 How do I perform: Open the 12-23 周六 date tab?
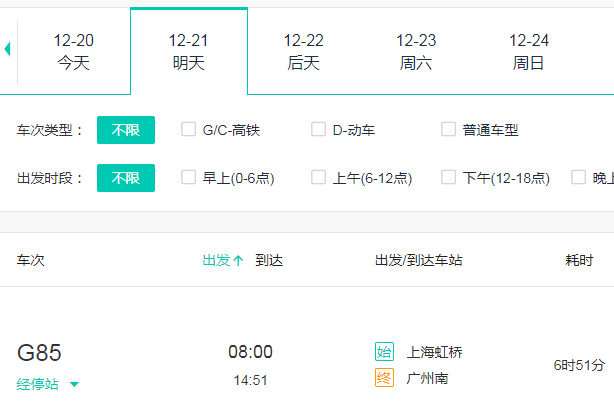click(416, 51)
